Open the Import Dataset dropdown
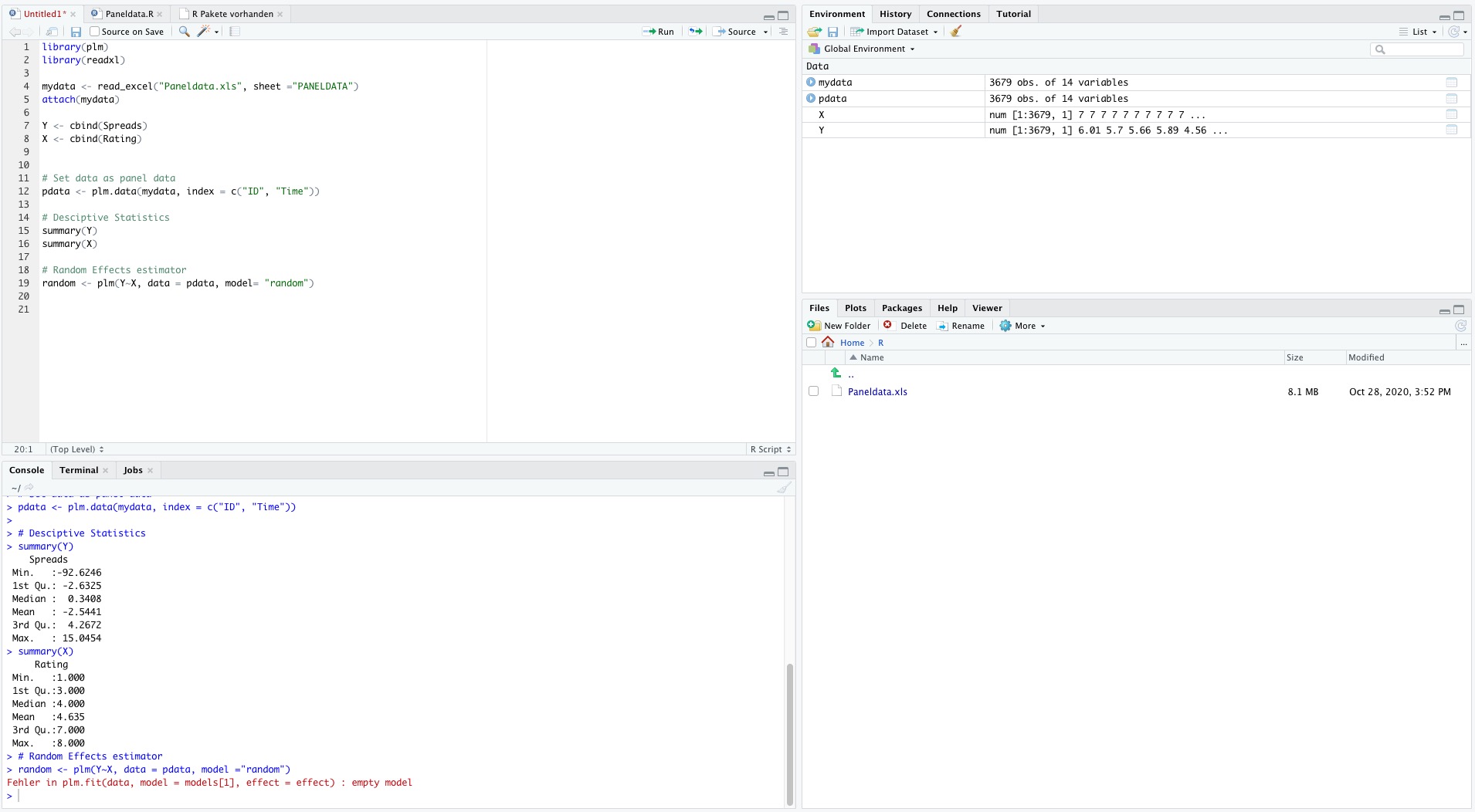This screenshot has width=1475, height=812. (896, 32)
